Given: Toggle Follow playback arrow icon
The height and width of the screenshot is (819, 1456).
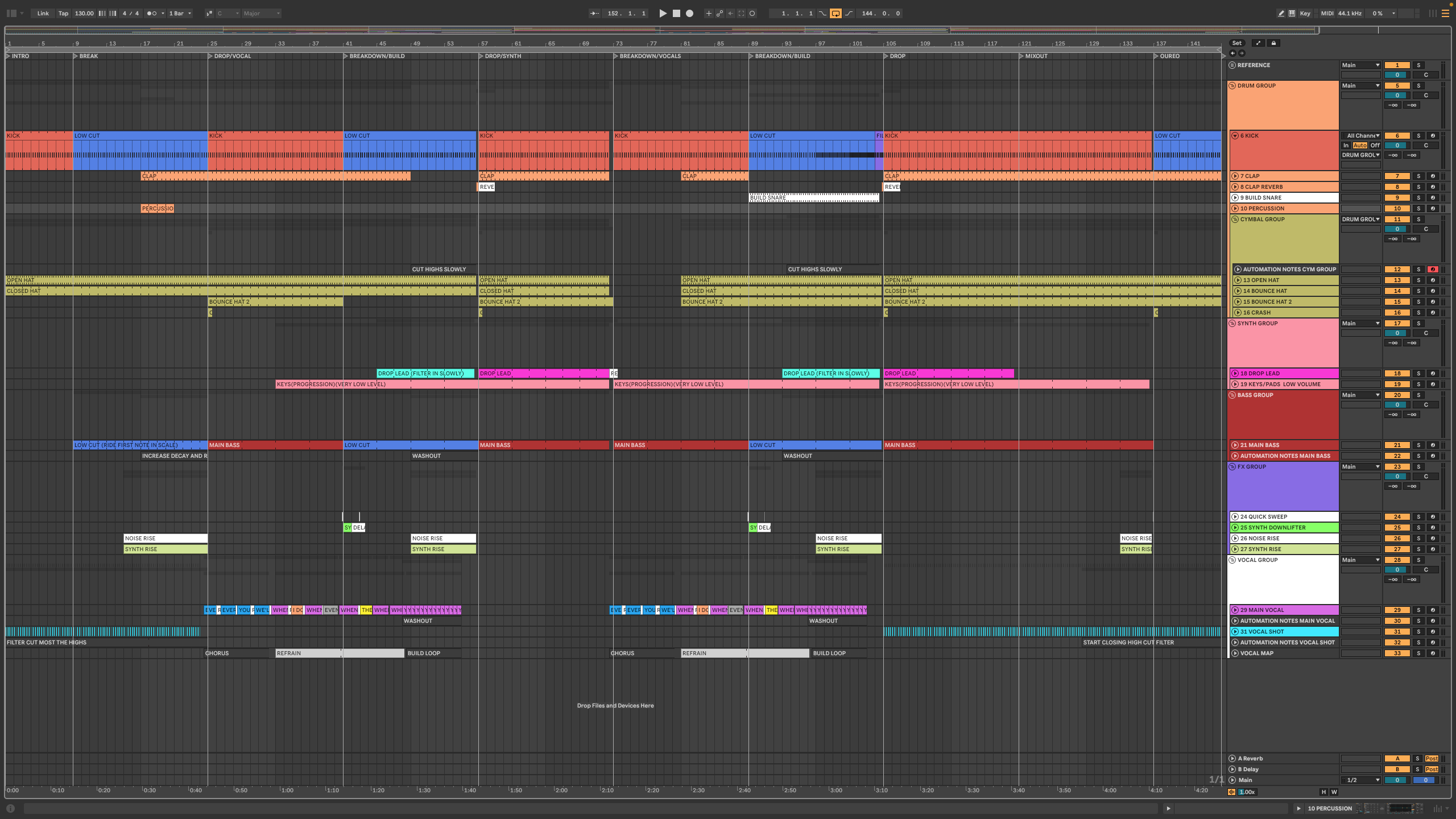Looking at the screenshot, I should point(594,13).
